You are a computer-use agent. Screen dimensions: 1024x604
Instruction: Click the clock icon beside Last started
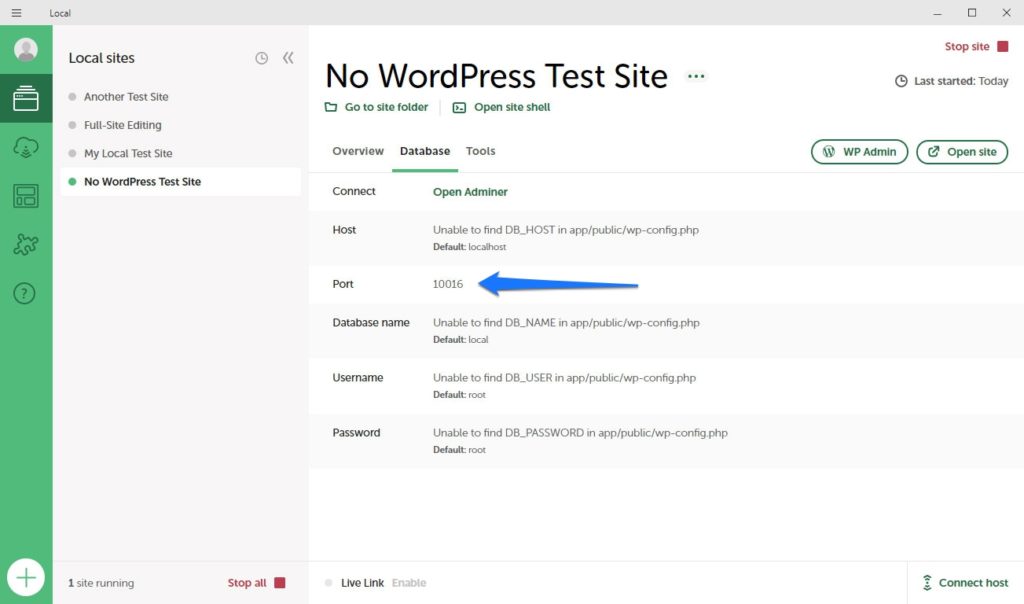coord(901,81)
